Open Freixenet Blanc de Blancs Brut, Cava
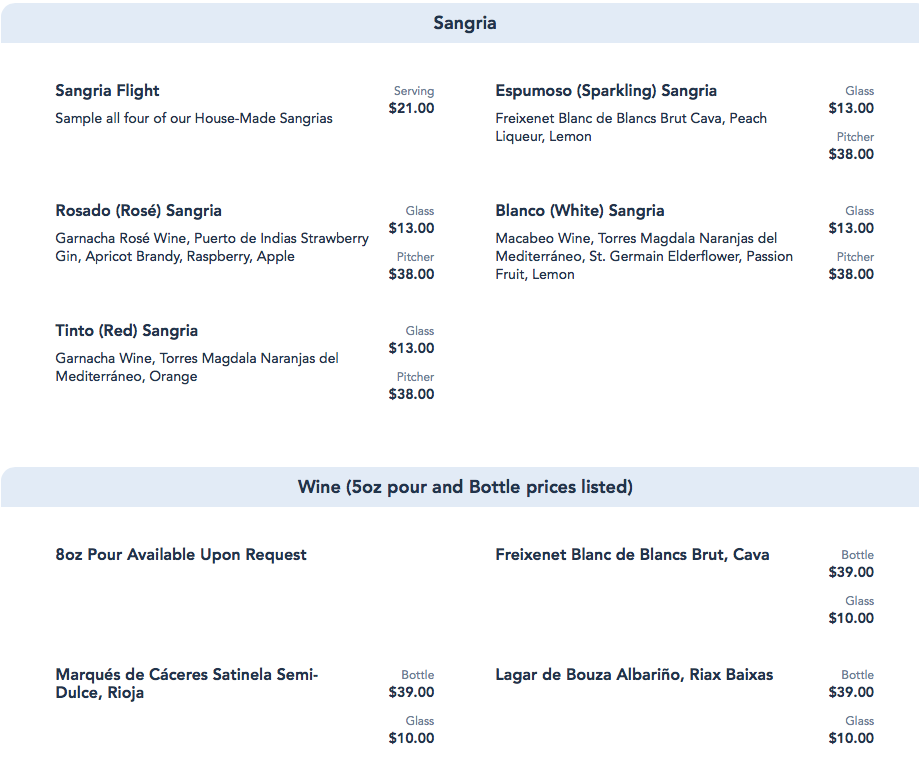The image size is (919, 776). [632, 555]
